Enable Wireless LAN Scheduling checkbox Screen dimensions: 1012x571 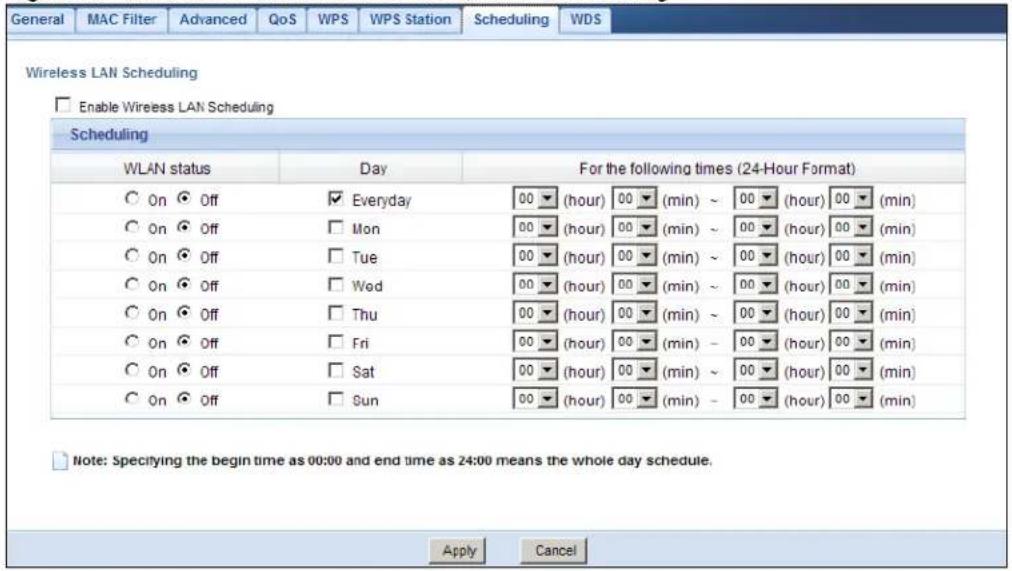click(63, 105)
